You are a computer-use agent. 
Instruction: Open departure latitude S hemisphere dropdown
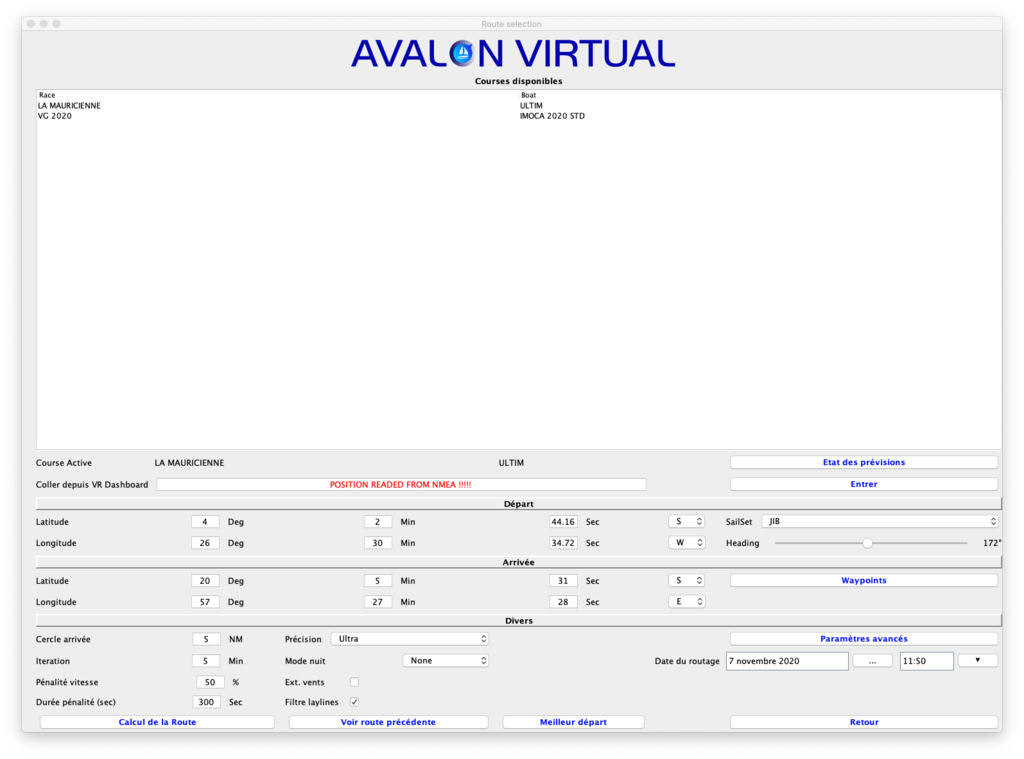(686, 521)
